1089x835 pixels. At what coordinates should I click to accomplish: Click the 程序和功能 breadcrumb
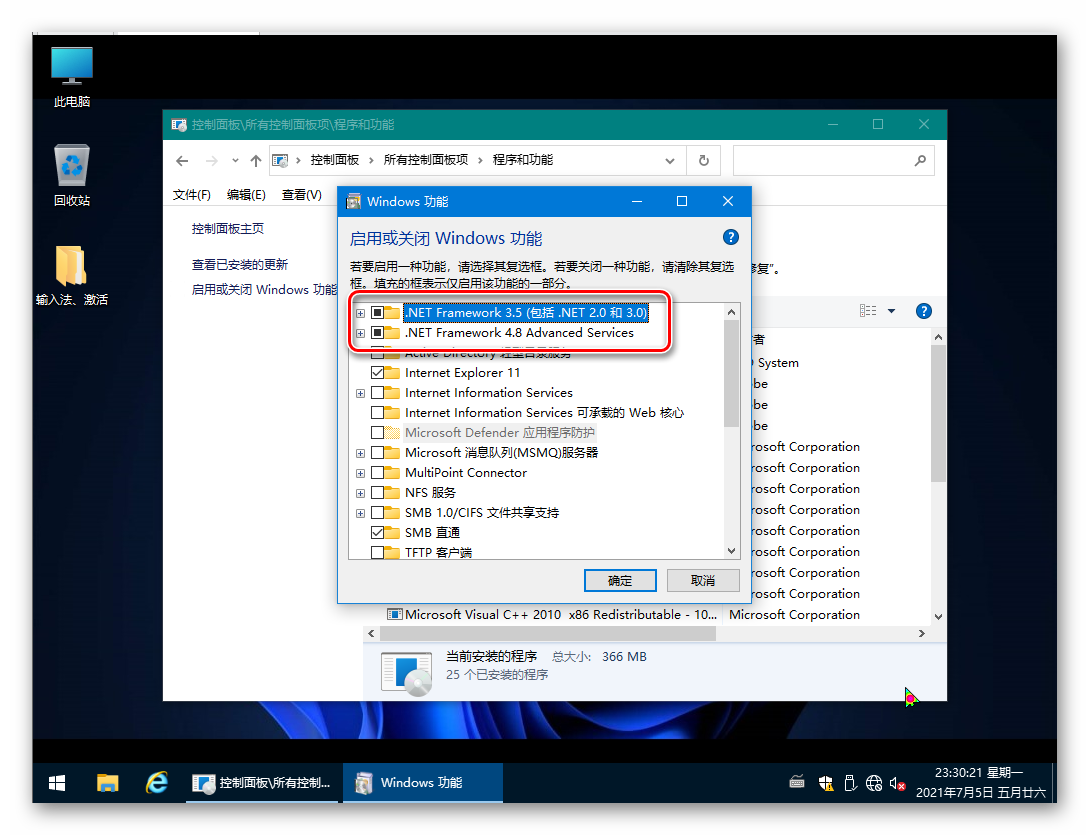pos(523,160)
